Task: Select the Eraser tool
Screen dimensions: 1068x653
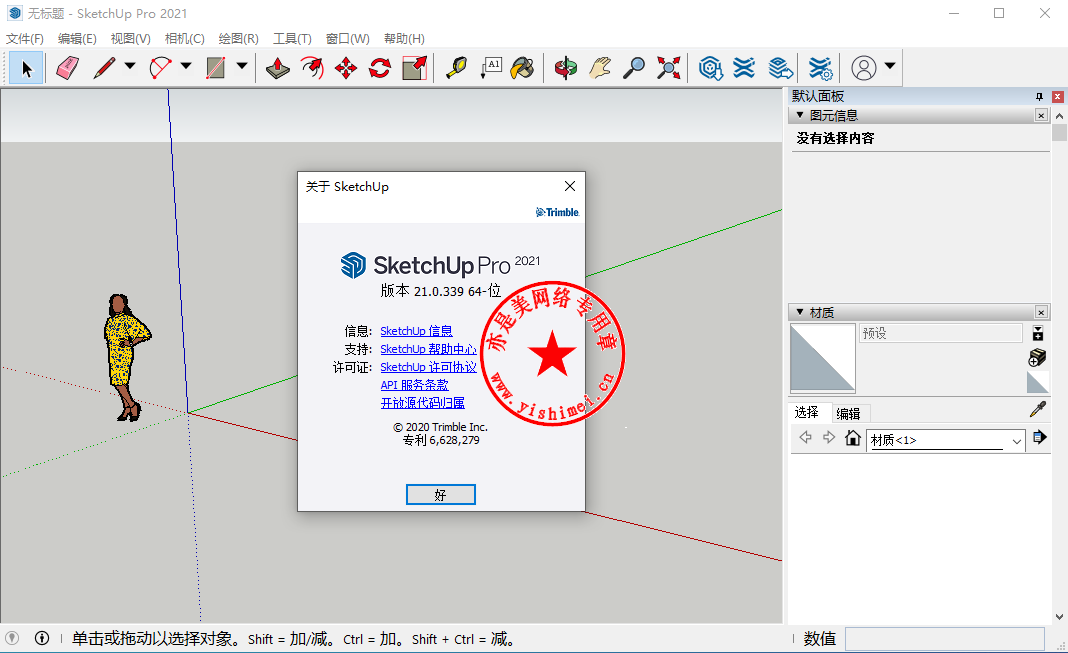Action: [x=67, y=68]
